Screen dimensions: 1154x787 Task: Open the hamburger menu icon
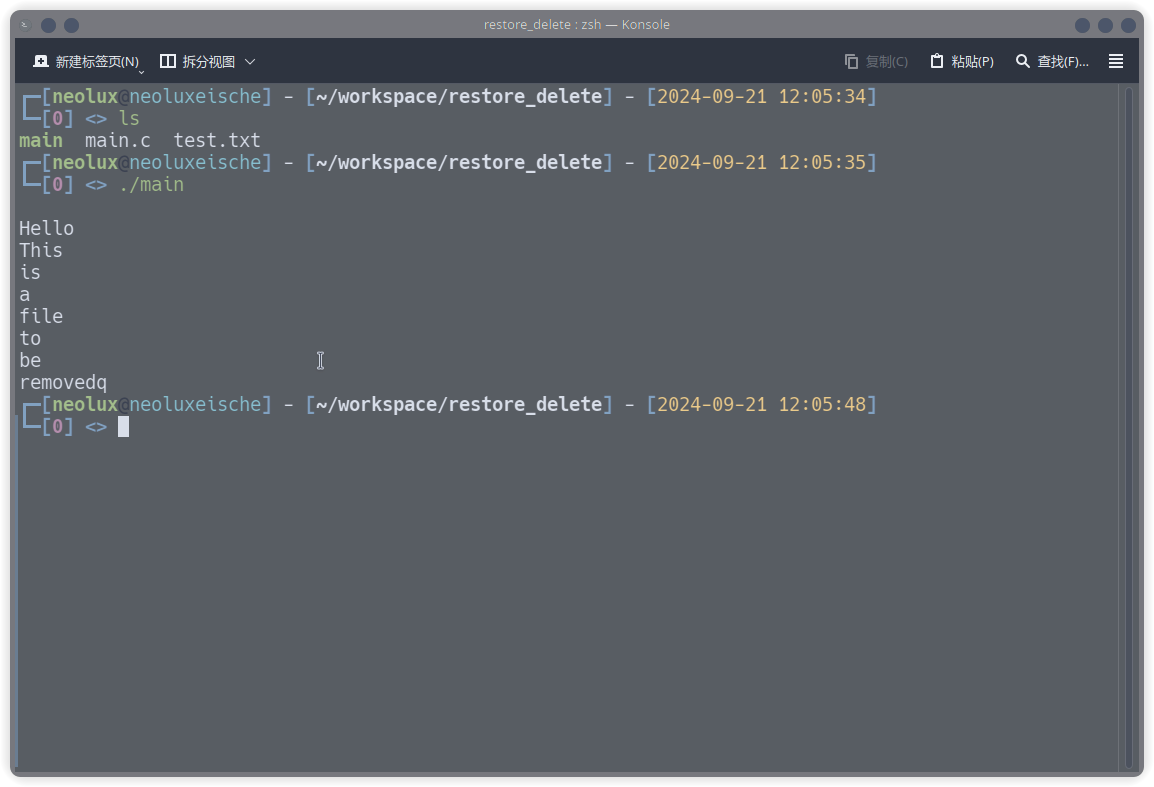(x=1116, y=62)
